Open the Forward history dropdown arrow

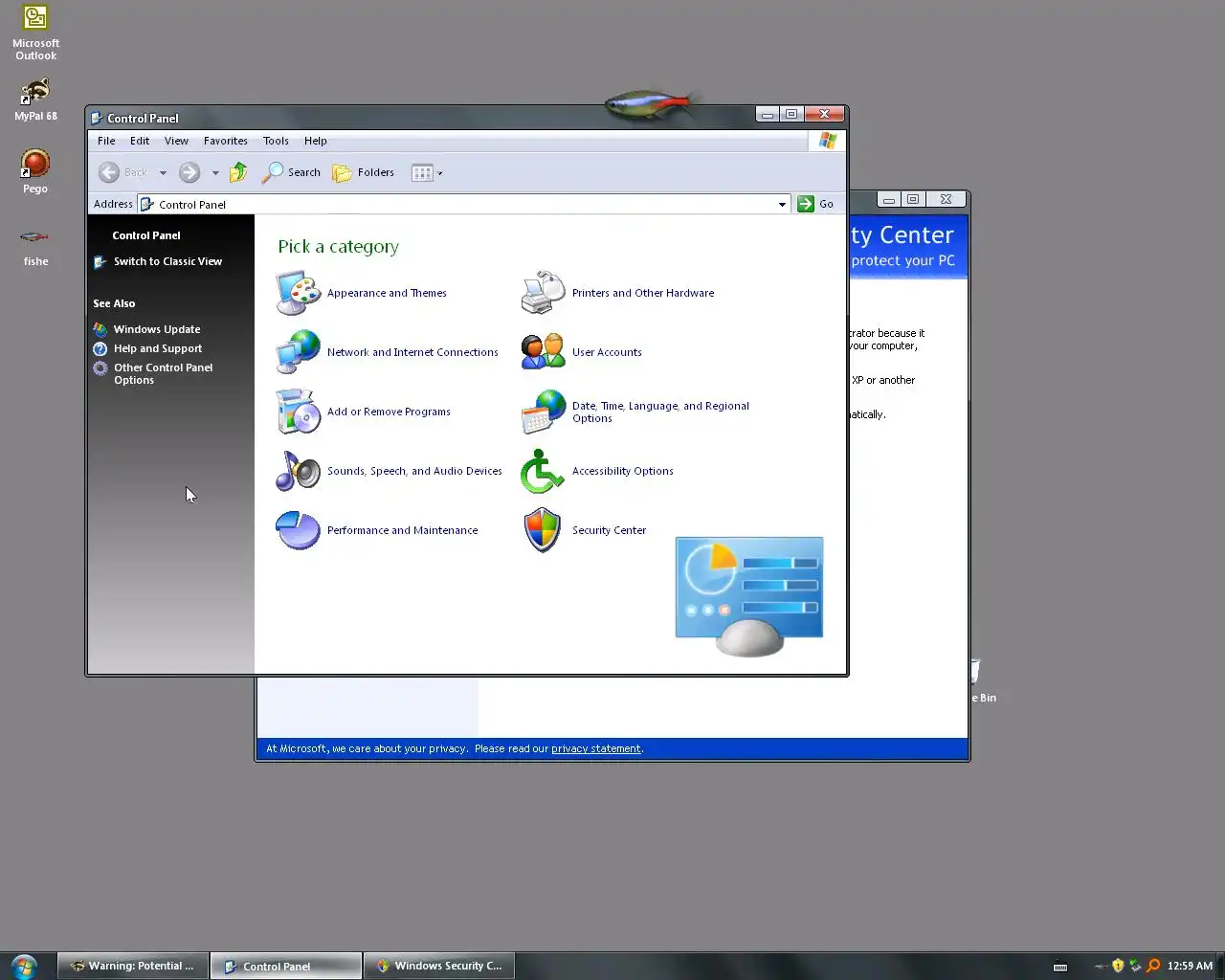click(215, 173)
